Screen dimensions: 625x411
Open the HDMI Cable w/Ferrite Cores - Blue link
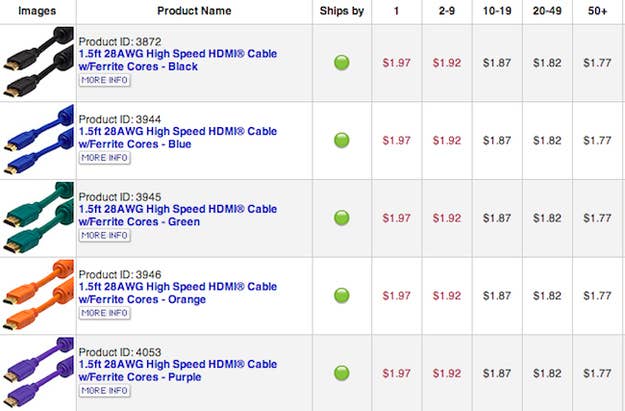[x=178, y=138]
